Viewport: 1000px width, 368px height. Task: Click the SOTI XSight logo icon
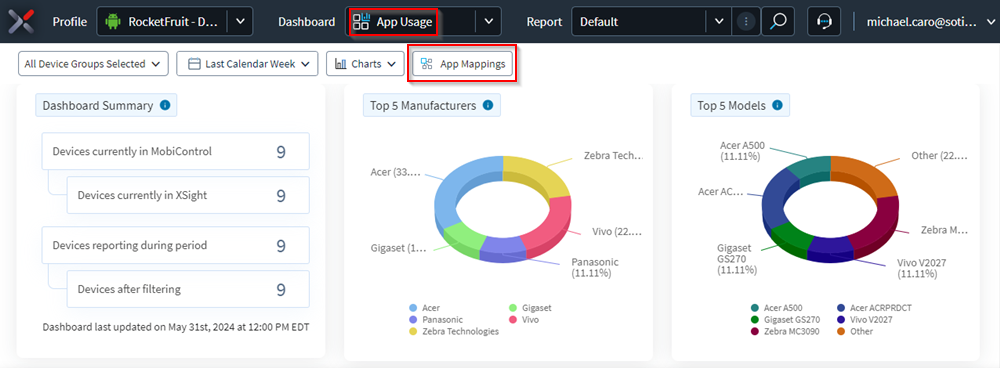point(20,21)
